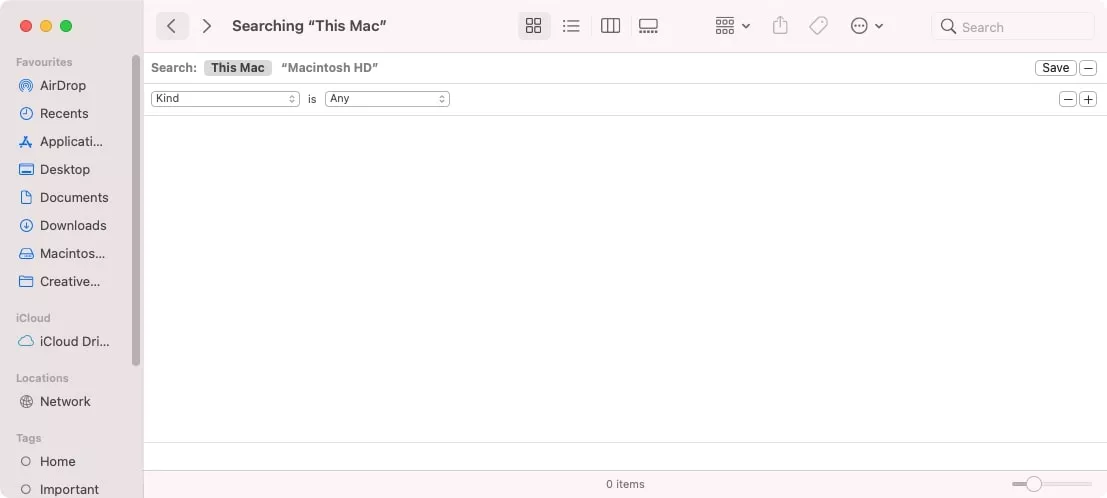Switch to column view
Screen dimensions: 1107x498
tap(610, 26)
